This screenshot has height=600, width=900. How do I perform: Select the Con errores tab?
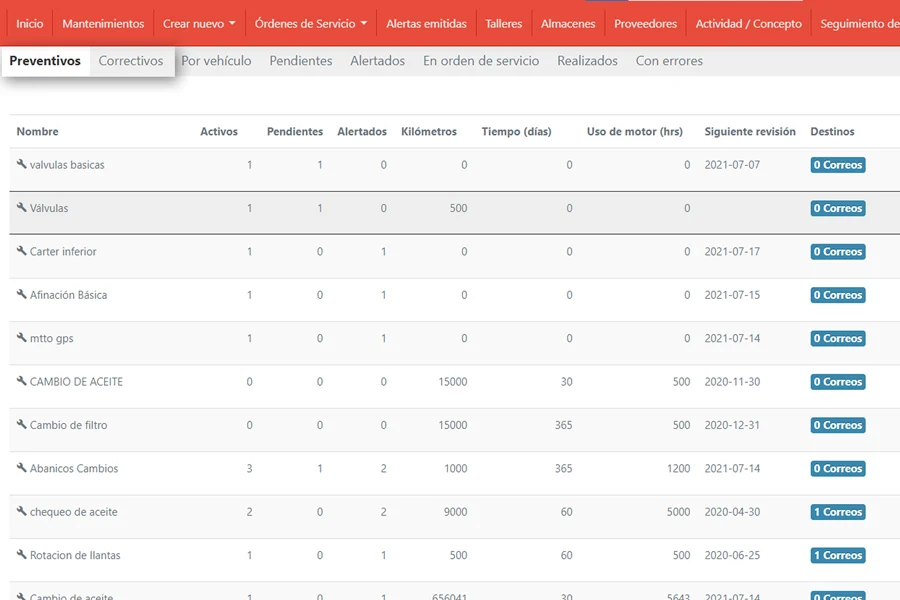click(x=669, y=61)
